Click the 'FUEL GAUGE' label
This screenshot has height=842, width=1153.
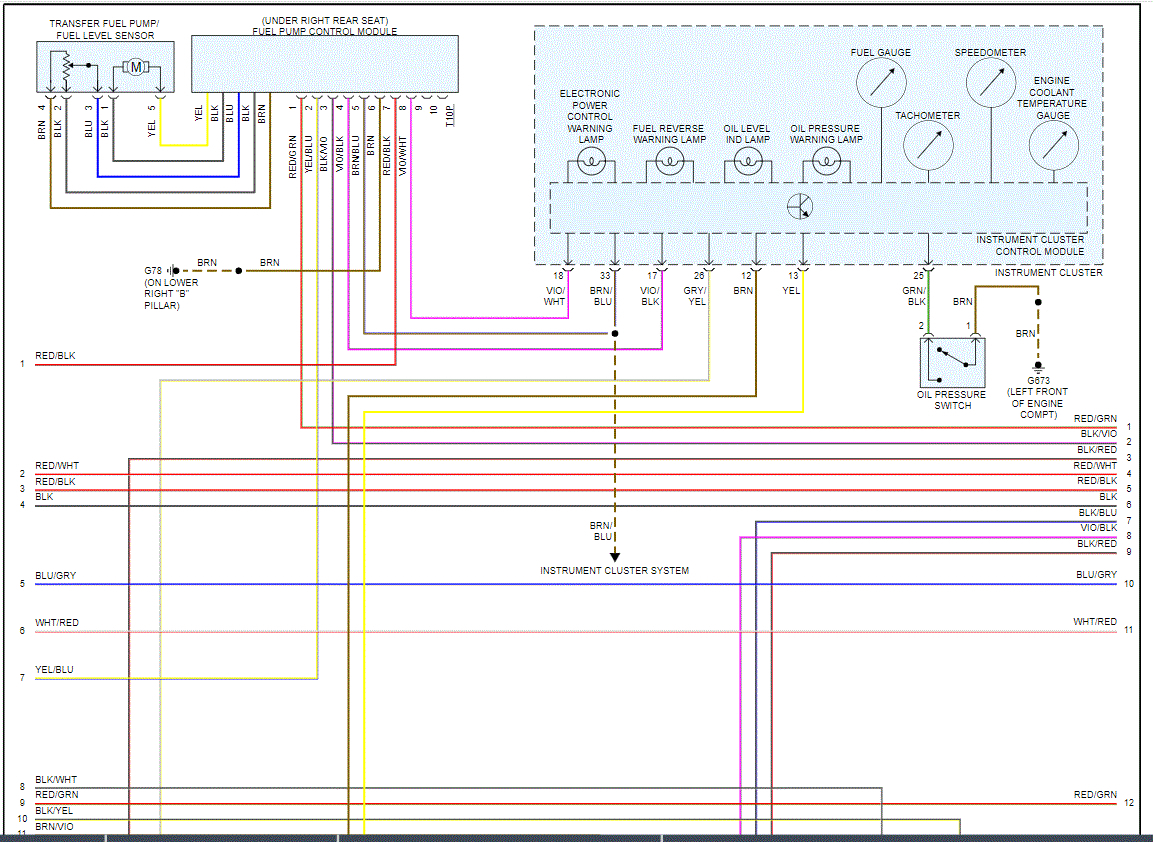(x=881, y=53)
